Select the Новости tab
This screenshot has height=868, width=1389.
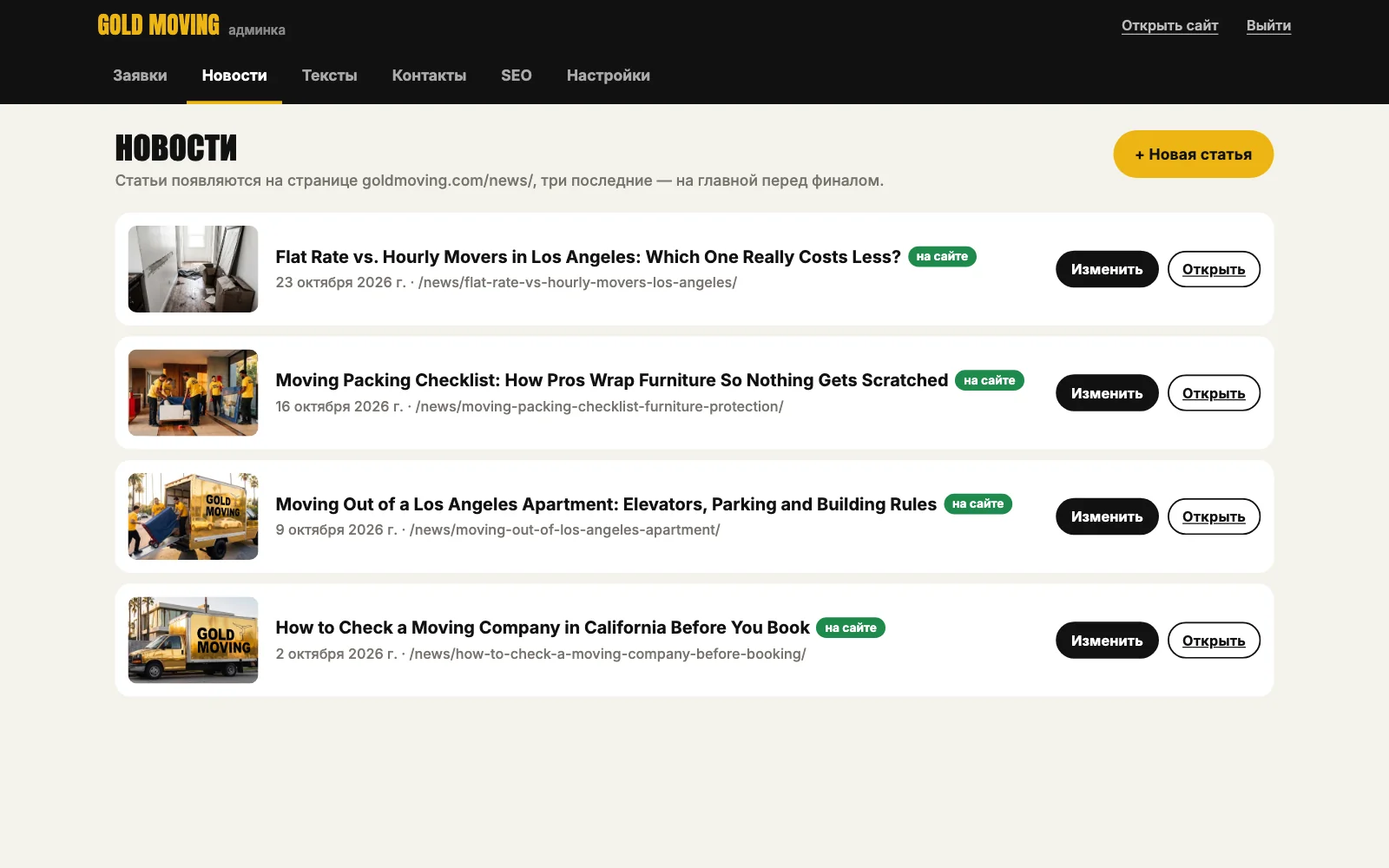tap(234, 76)
